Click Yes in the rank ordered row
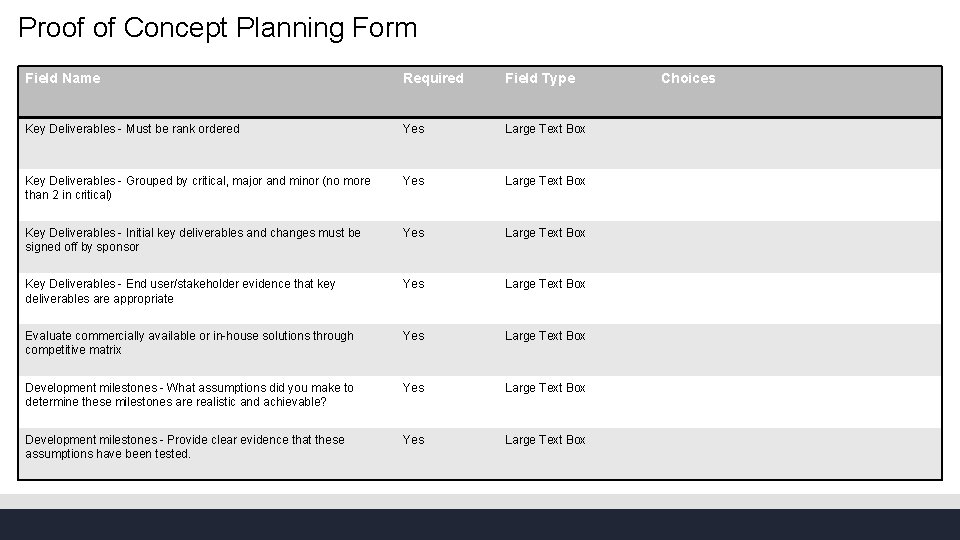 413,129
